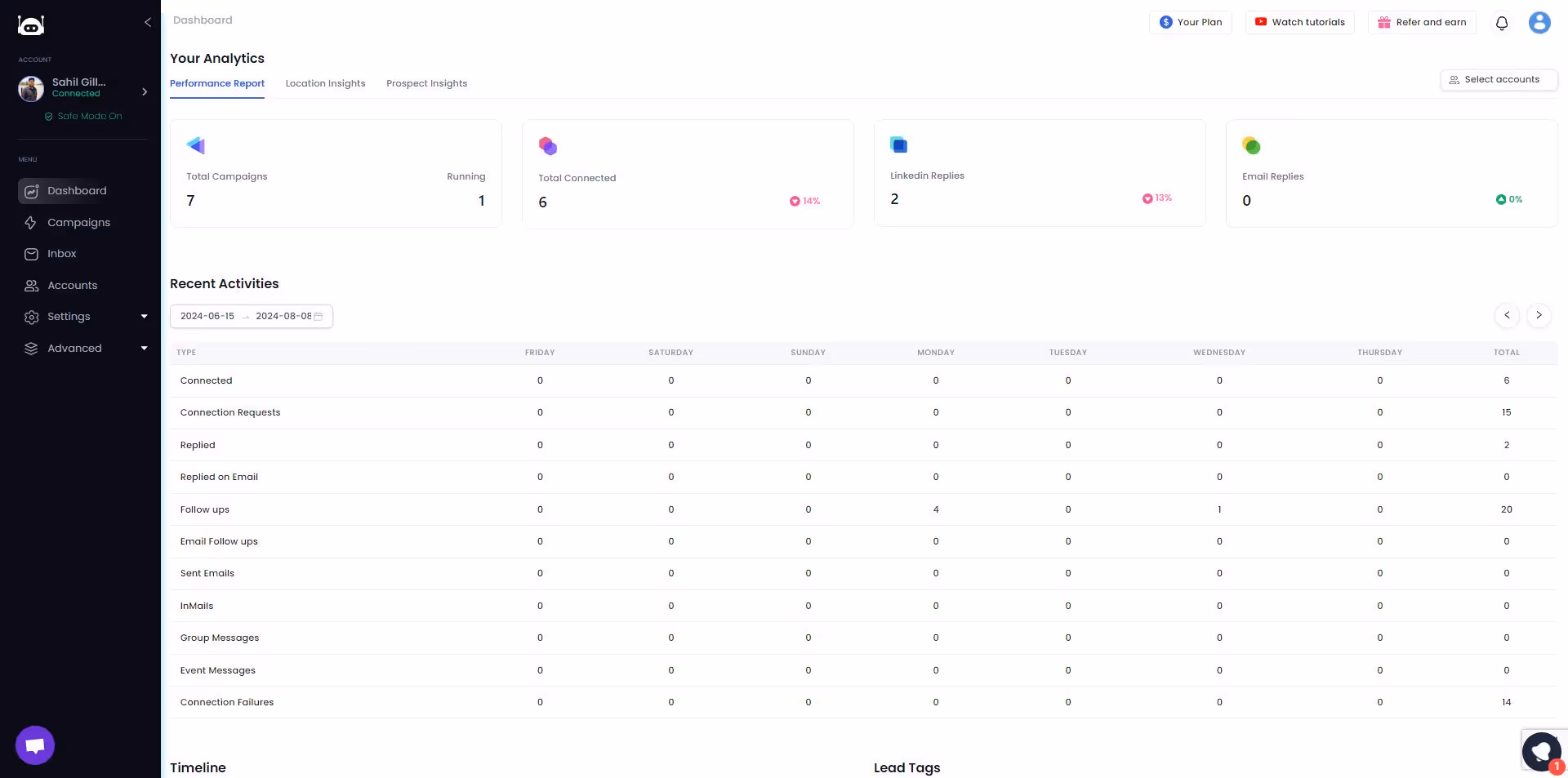Screen dimensions: 1568x778
Task: Click the Email Replies card icon
Action: pos(1251,145)
